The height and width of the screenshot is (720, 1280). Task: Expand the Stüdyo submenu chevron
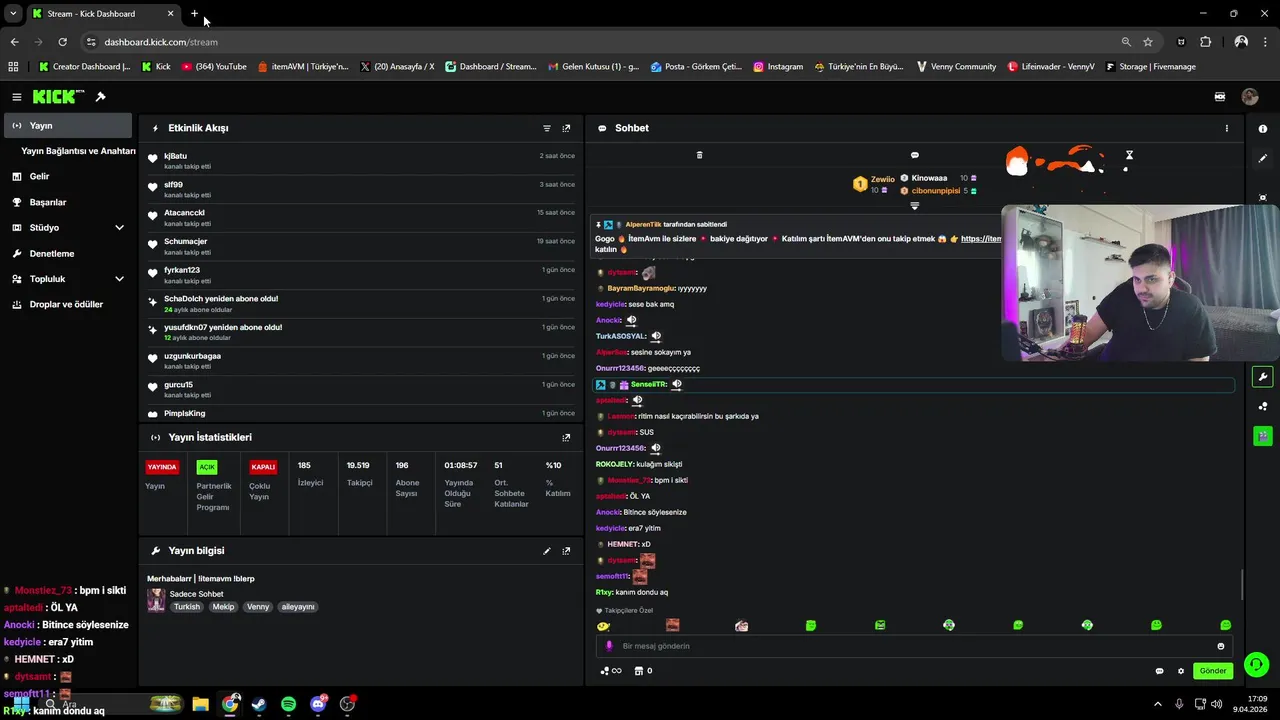[119, 228]
